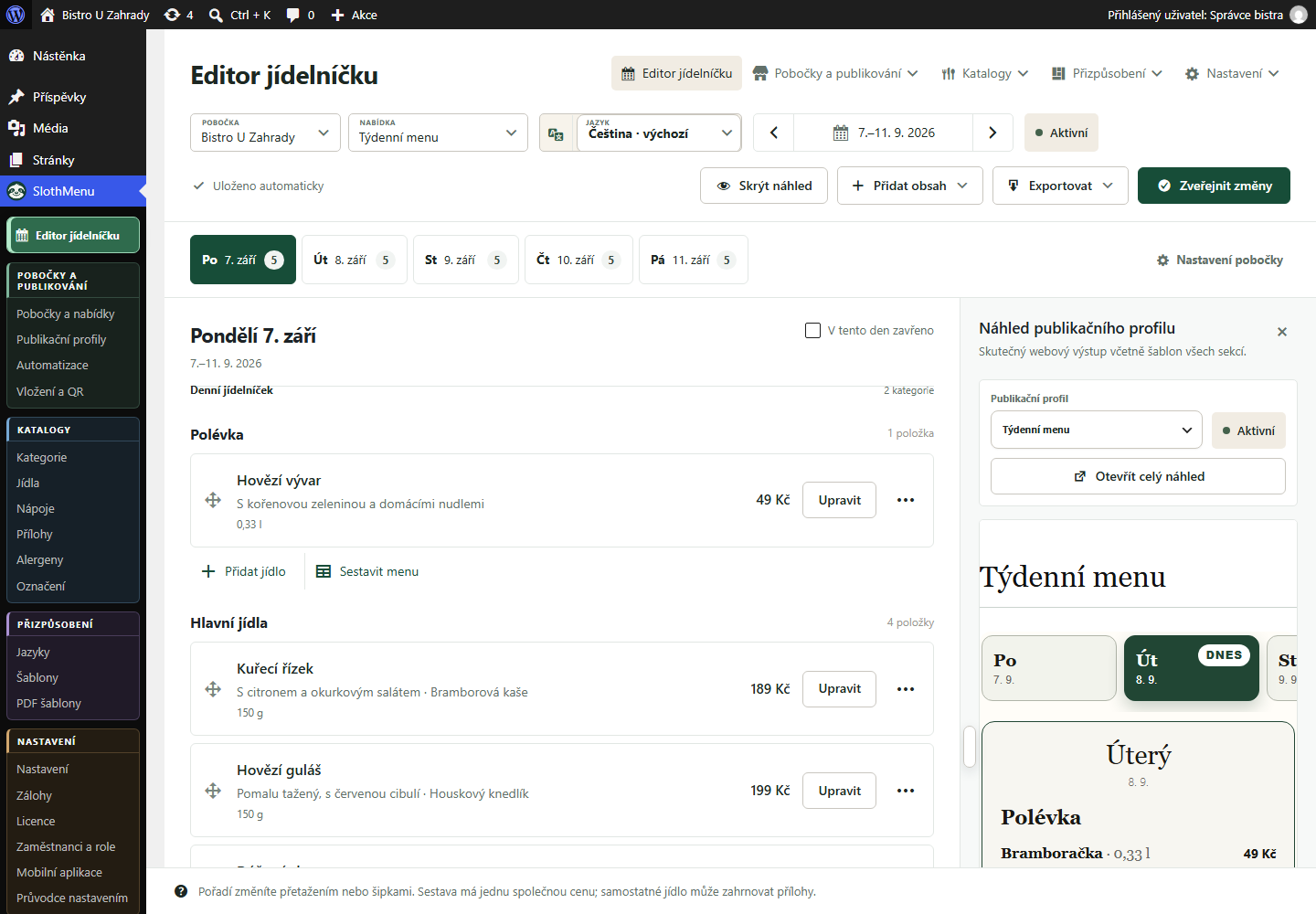Expand the Pobočky a publikování menu
Image resolution: width=1316 pixels, height=914 pixels.
[x=835, y=73]
